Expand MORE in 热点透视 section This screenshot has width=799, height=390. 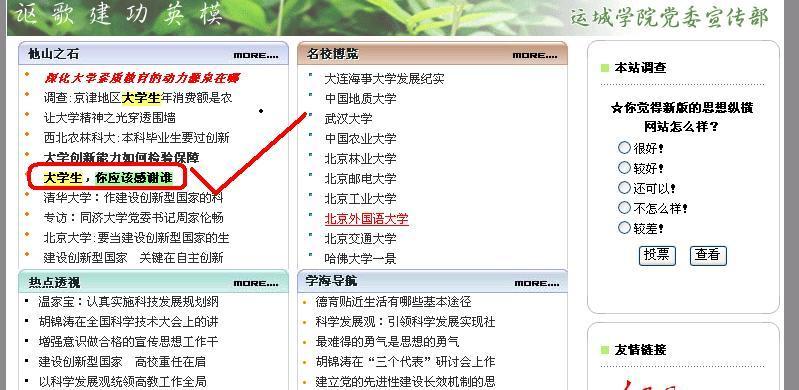pos(256,283)
